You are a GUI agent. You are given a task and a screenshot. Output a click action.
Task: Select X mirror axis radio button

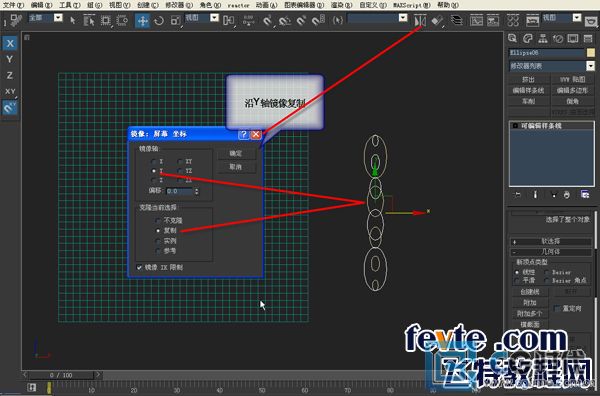pos(154,161)
